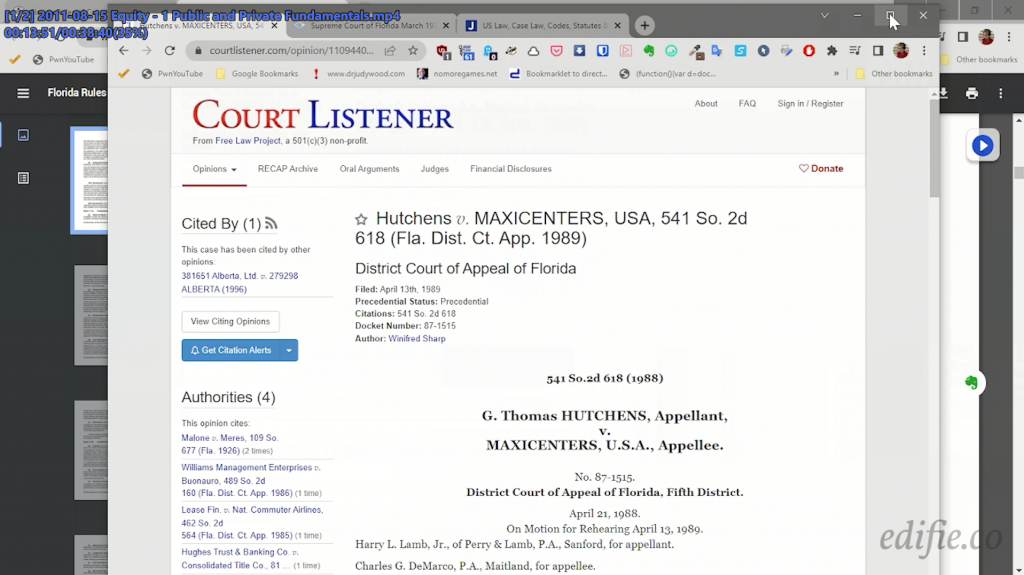This screenshot has width=1024, height=575.
Task: Close the Hutchens v. MAXICENTERS tab
Action: coord(274,26)
